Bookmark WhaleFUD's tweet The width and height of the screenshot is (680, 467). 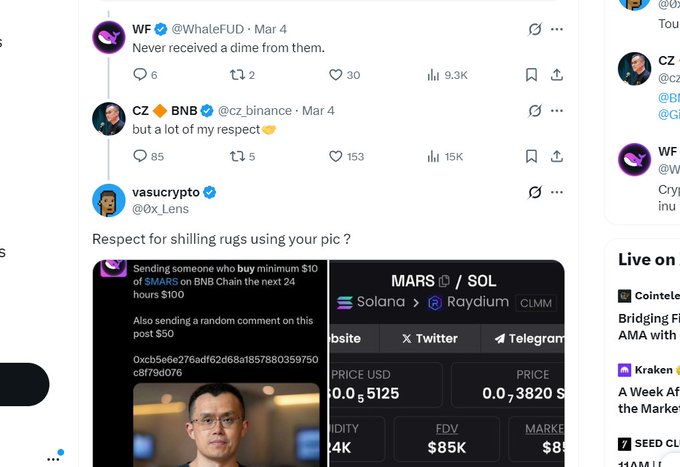(532, 74)
